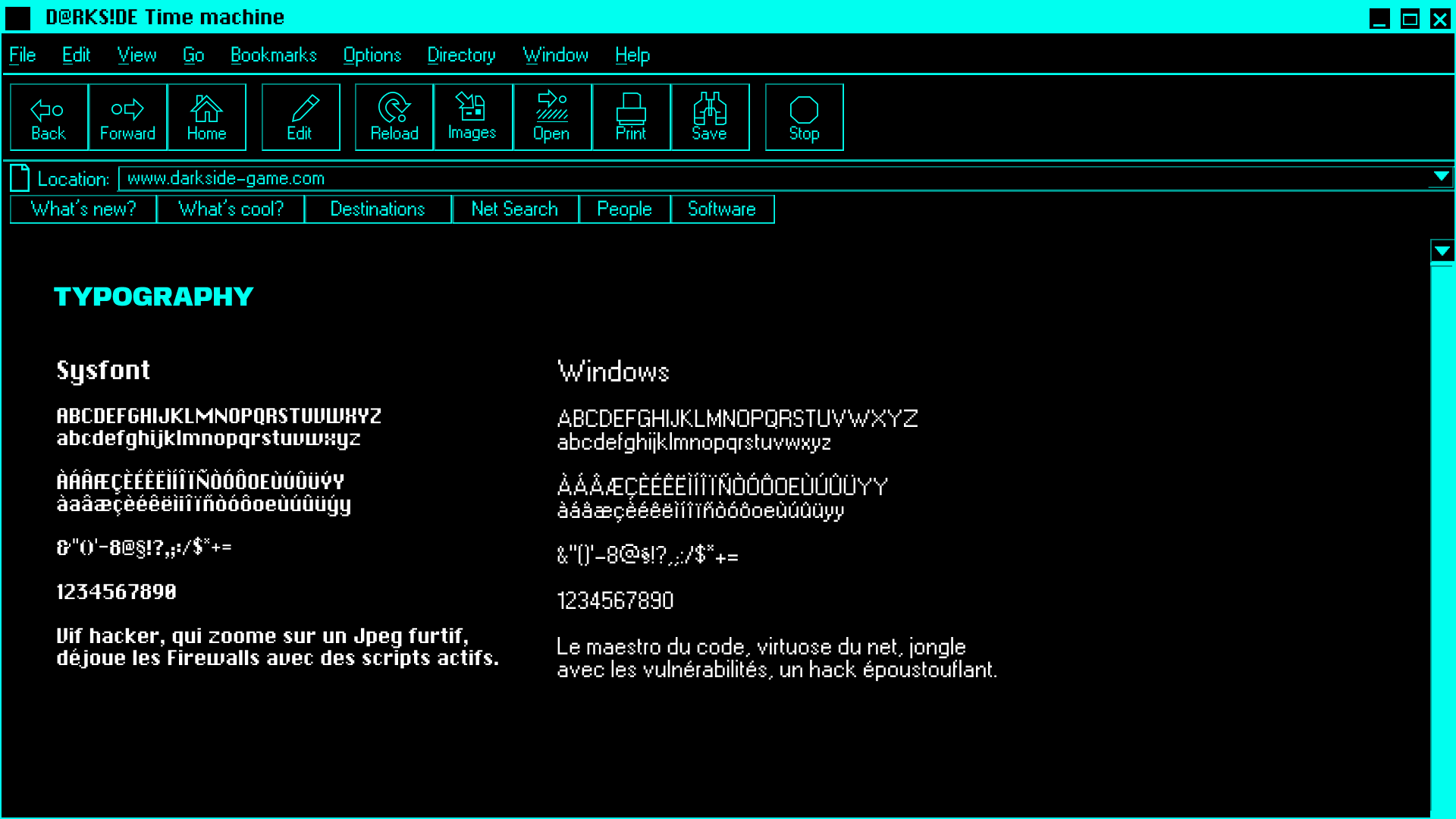Click the Open location toolbar icon

551,107
